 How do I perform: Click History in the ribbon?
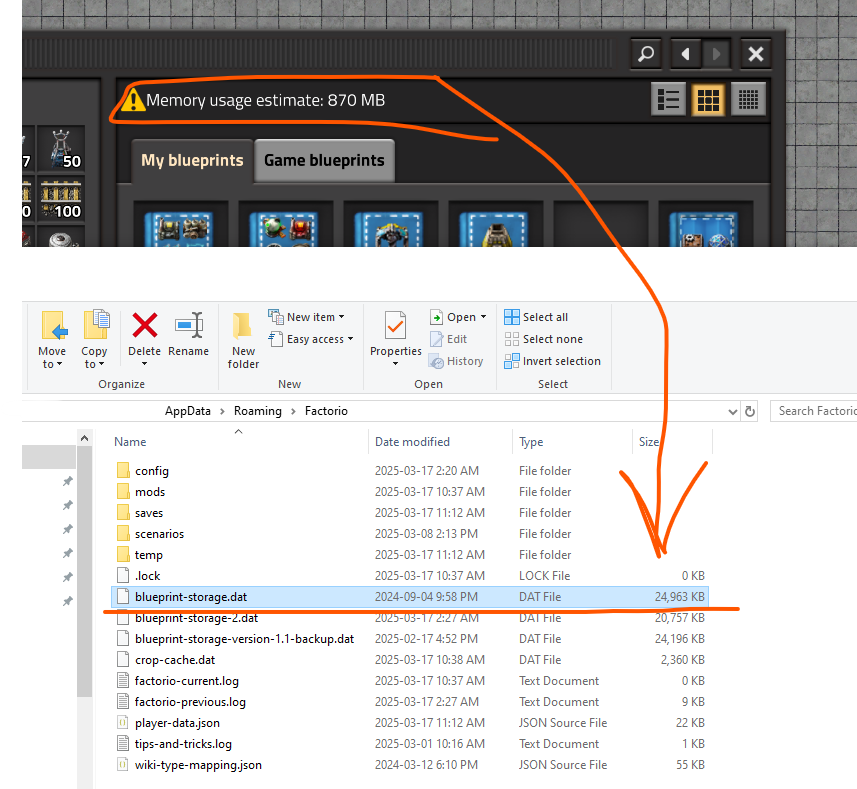click(x=456, y=361)
